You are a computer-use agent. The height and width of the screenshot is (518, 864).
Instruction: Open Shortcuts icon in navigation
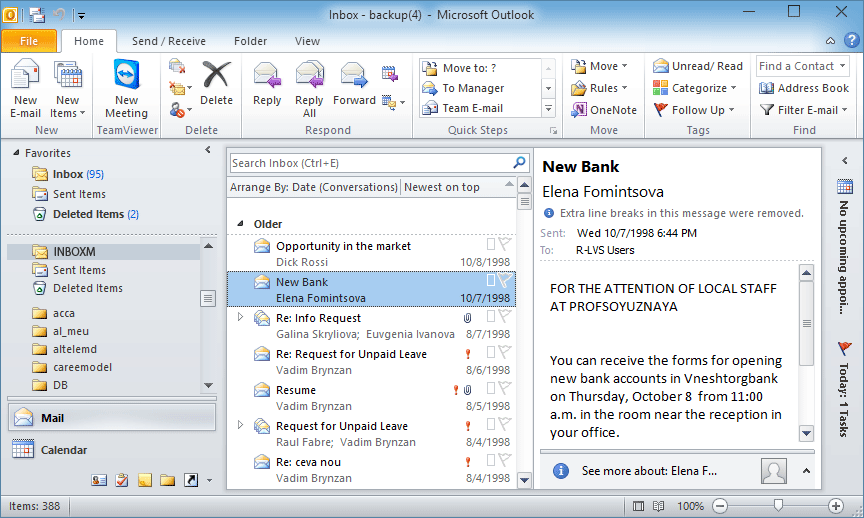pos(191,481)
